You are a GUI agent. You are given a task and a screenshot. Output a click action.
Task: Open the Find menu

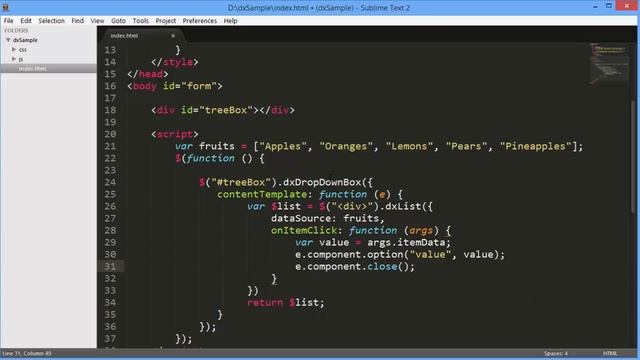point(78,21)
